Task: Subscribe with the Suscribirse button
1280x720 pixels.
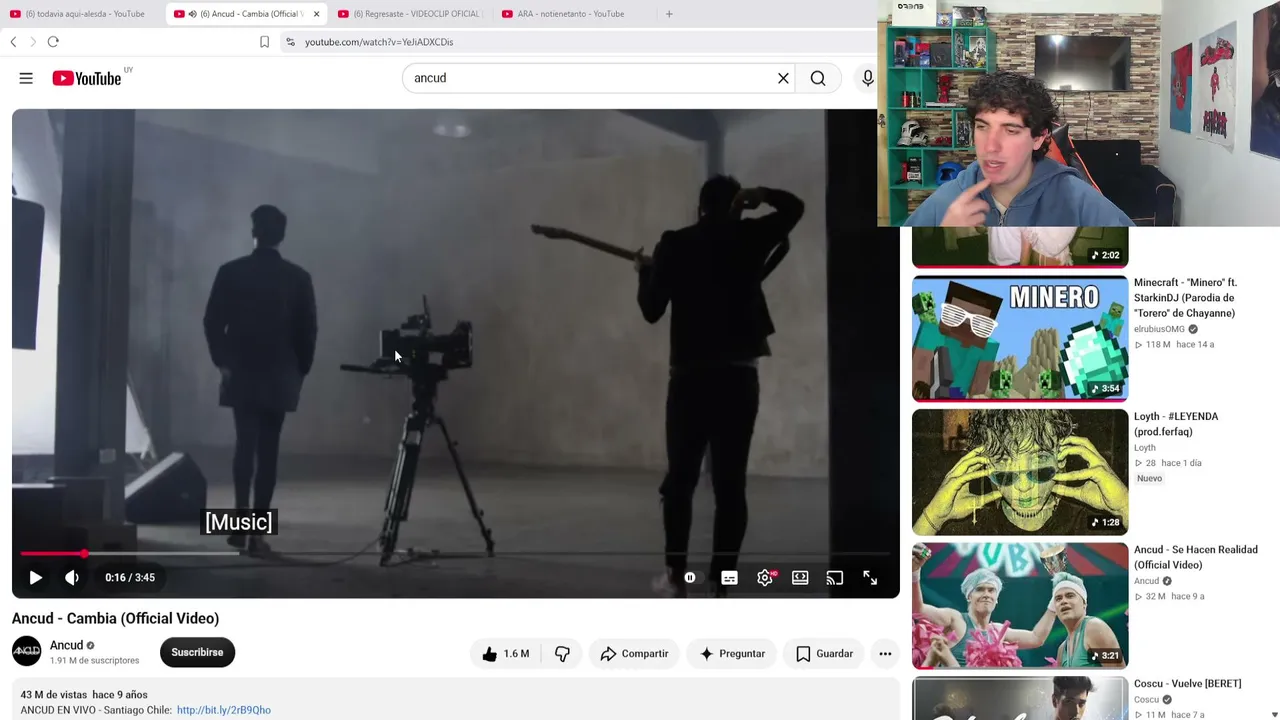Action: (x=197, y=652)
